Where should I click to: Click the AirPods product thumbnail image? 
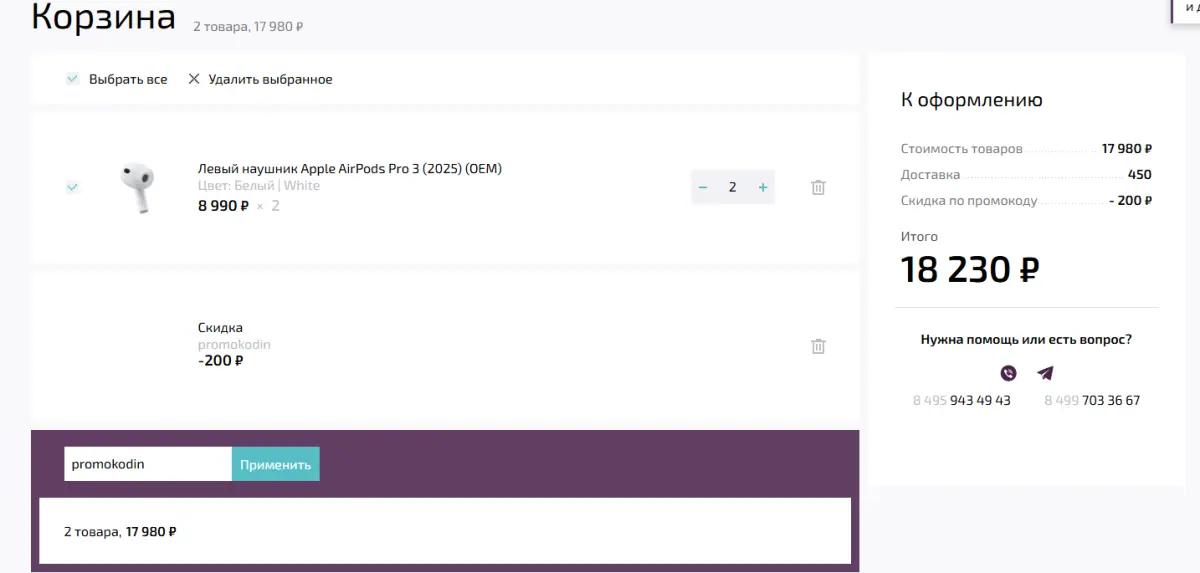point(138,187)
